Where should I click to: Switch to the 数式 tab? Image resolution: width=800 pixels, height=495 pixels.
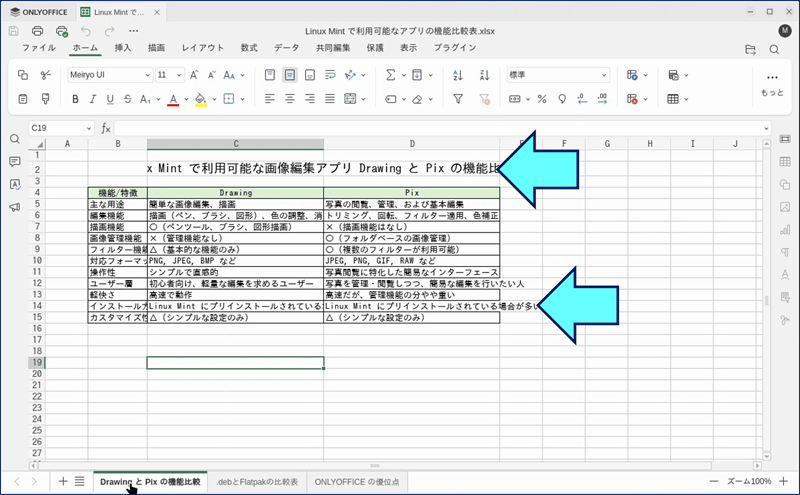(249, 47)
